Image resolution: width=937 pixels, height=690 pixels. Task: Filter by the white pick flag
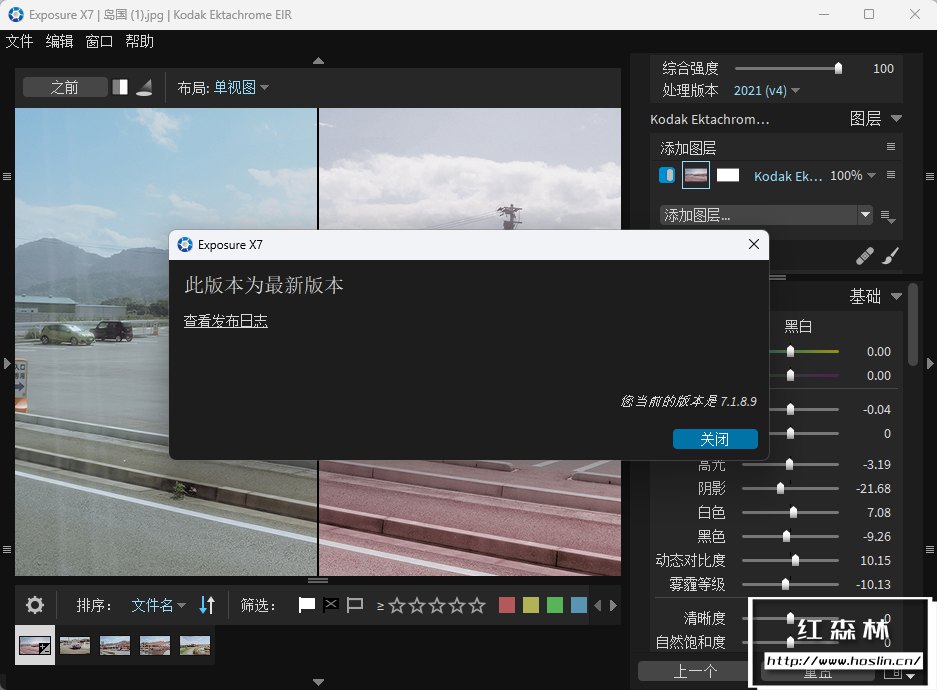pyautogui.click(x=307, y=605)
